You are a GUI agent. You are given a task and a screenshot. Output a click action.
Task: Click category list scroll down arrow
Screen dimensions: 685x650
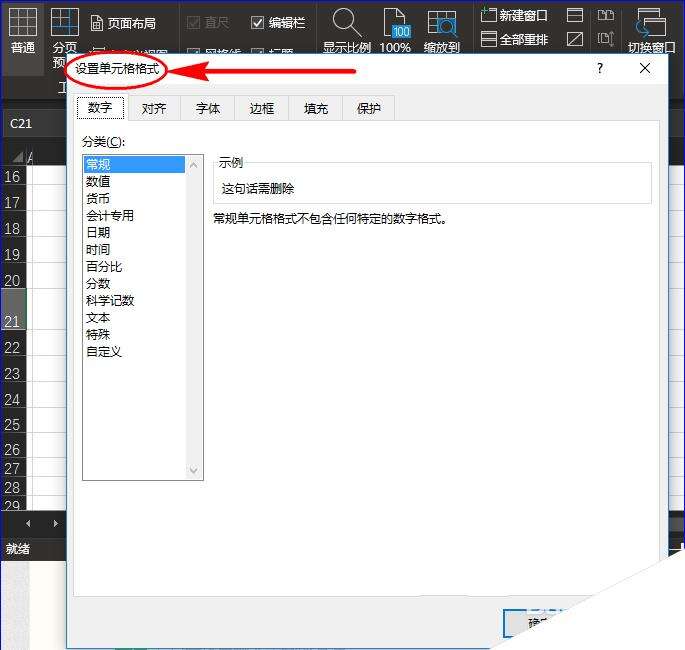[194, 470]
